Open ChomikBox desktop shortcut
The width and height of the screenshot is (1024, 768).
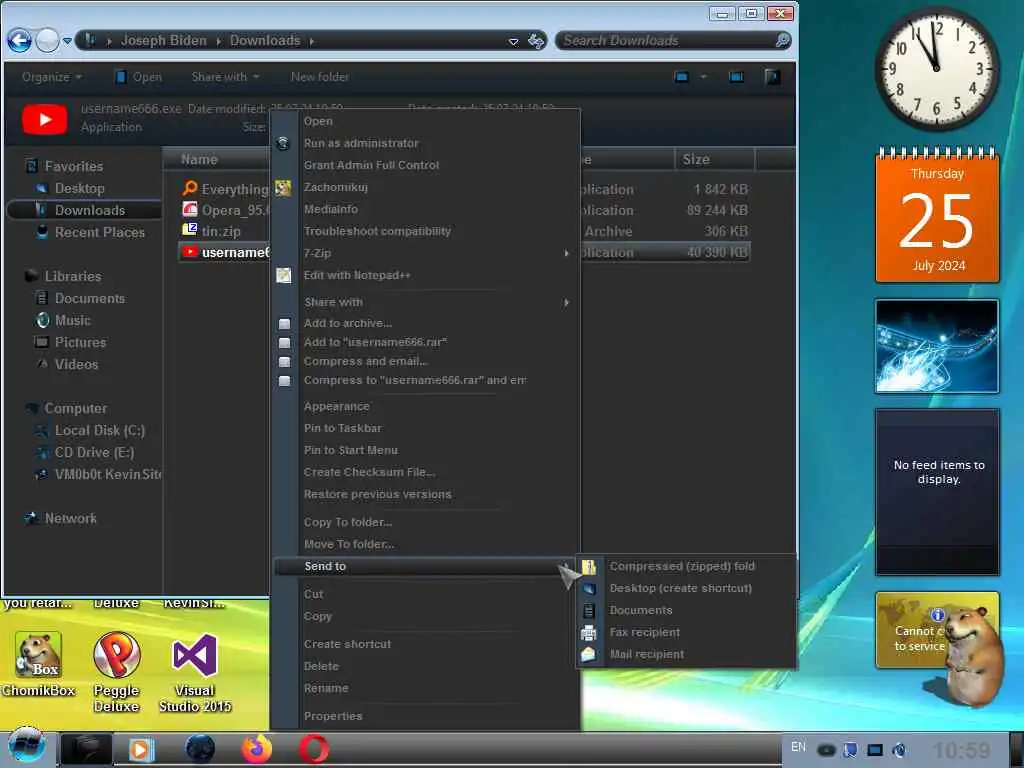coord(39,665)
